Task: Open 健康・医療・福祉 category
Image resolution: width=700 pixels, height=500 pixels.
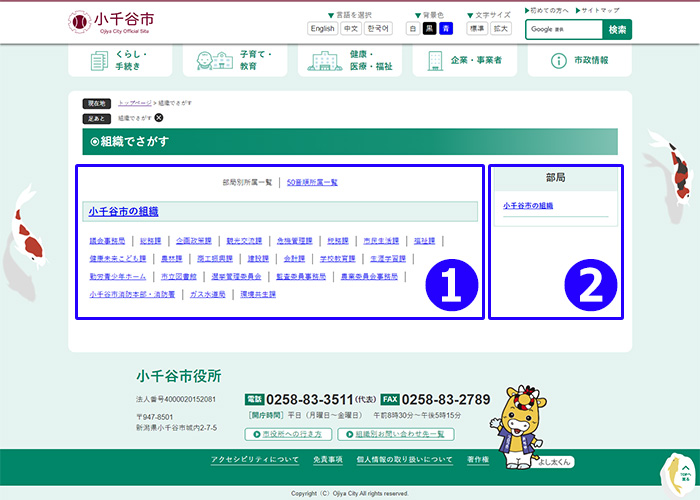Action: [350, 60]
